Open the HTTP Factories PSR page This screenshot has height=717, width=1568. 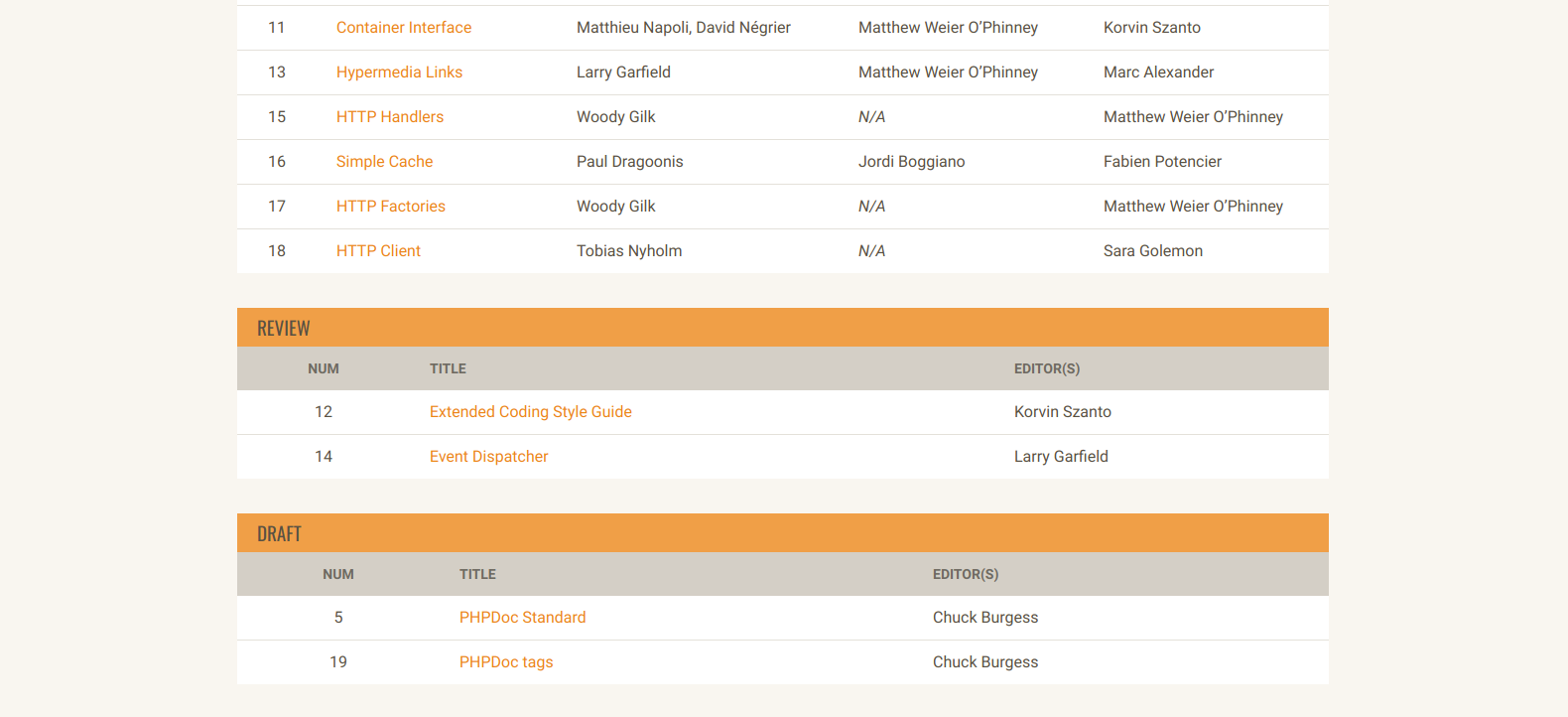(x=390, y=206)
